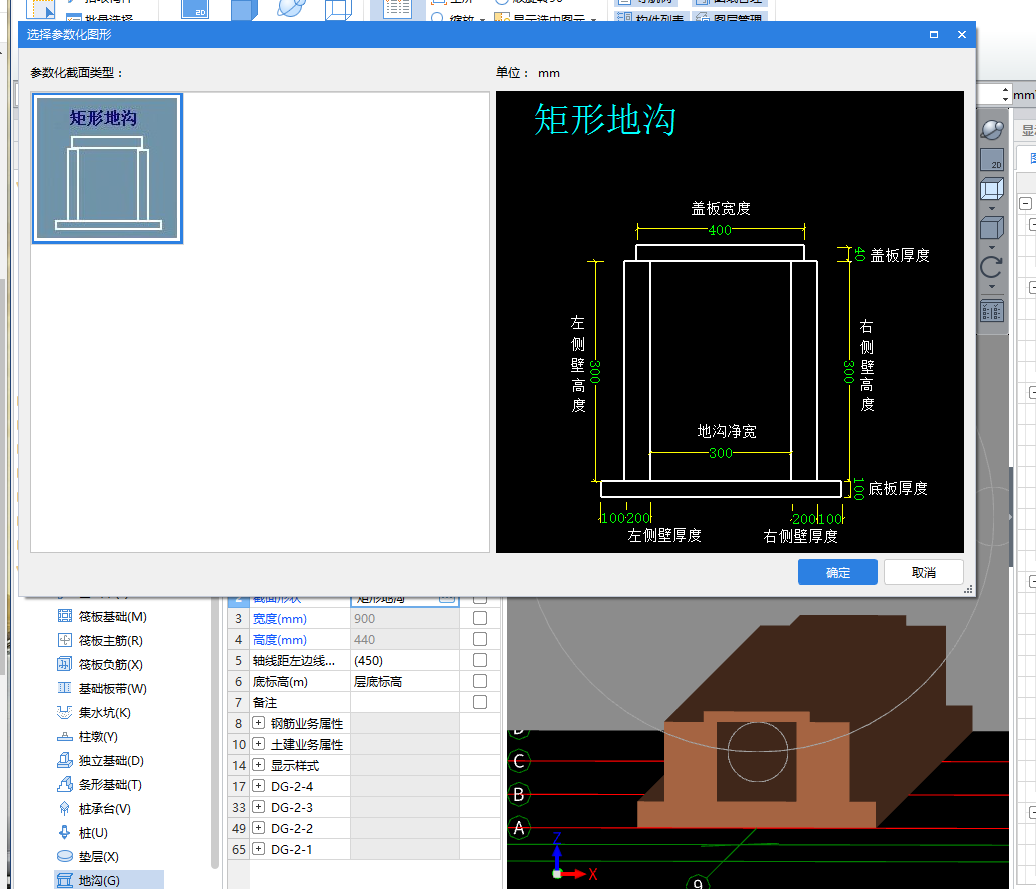This screenshot has width=1036, height=889.
Task: Click the stepper arrows beside mm field
Action: coord(1005,94)
